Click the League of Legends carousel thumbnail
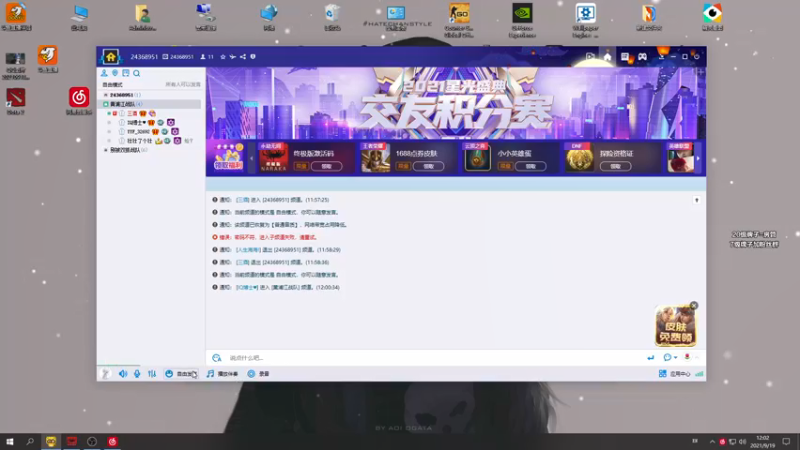 pyautogui.click(x=681, y=157)
